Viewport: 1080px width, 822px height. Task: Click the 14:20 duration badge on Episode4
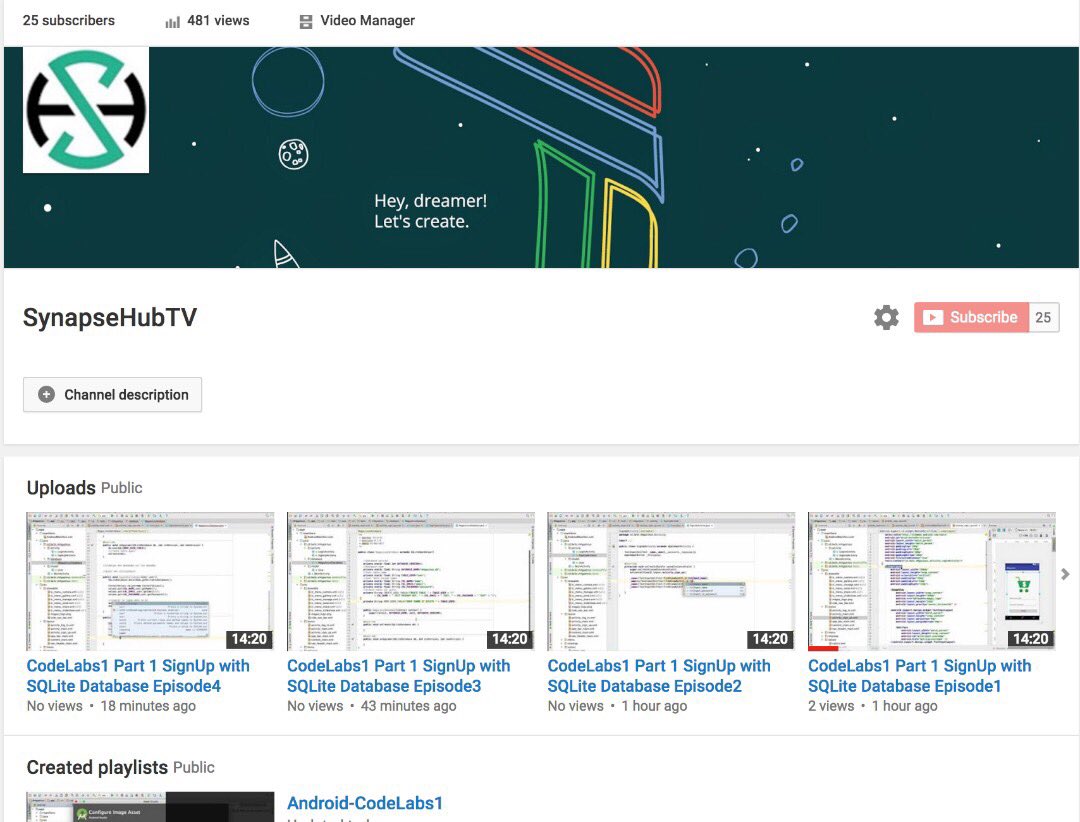pyautogui.click(x=249, y=639)
